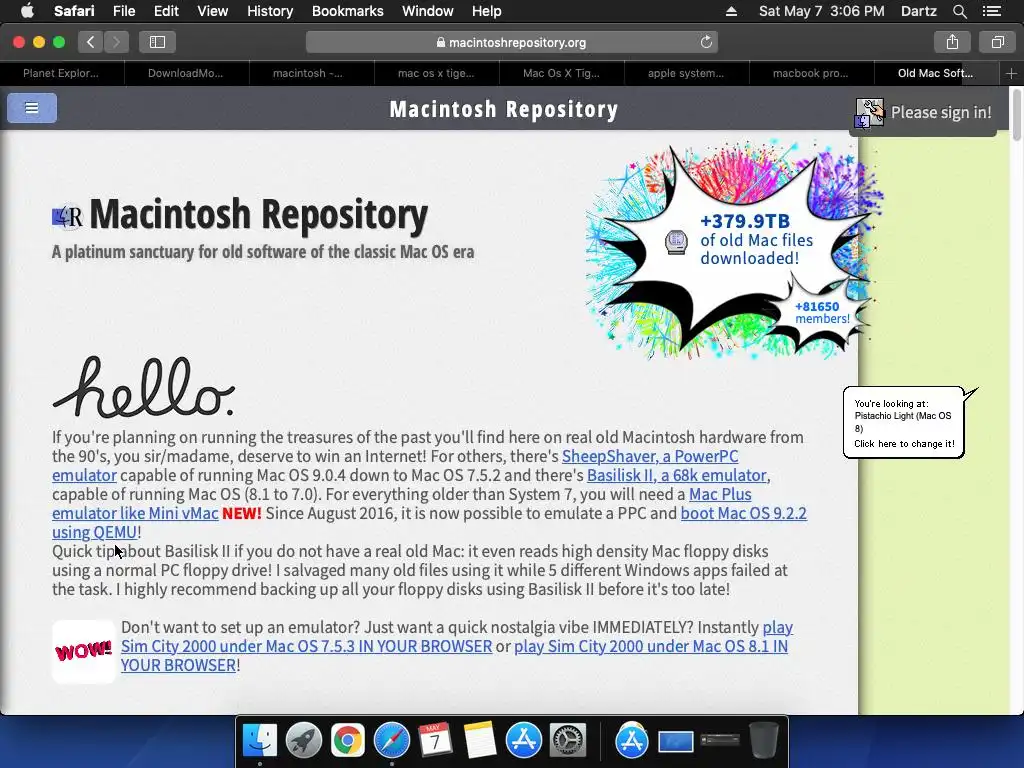The image size is (1024, 768).
Task: Follow the Basilisk II 68k emulator link
Action: (x=677, y=475)
